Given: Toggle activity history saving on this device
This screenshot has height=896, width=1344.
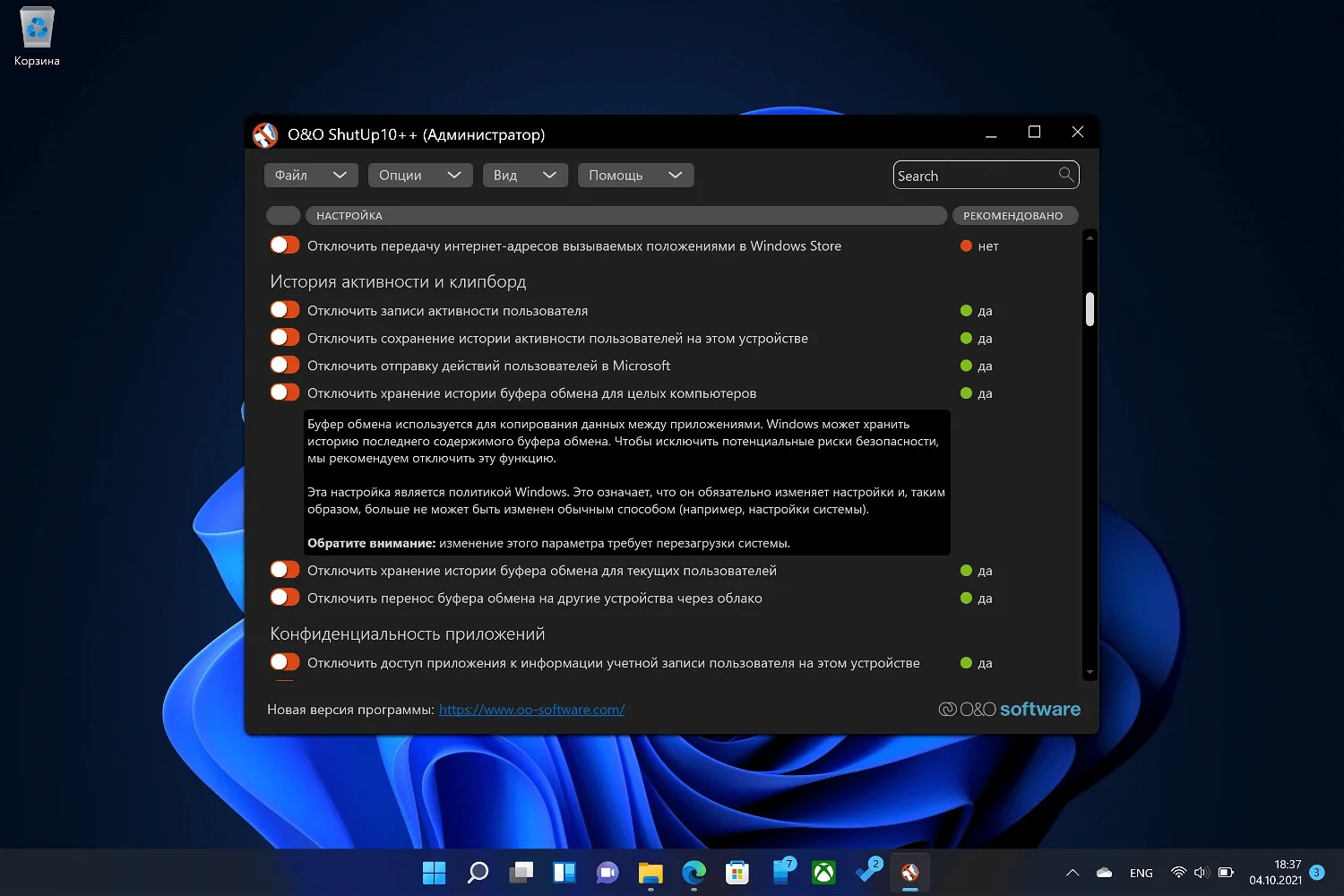Looking at the screenshot, I should 285,337.
